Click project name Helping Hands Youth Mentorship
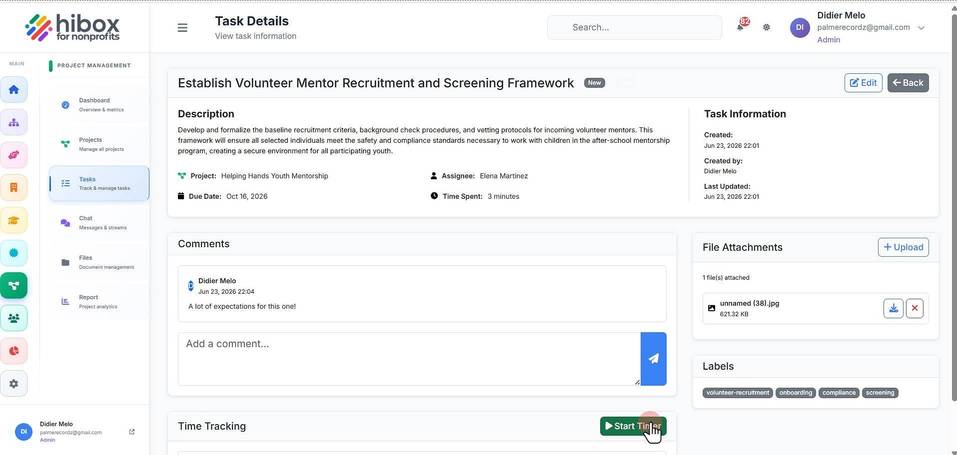957x455 pixels. click(x=275, y=176)
